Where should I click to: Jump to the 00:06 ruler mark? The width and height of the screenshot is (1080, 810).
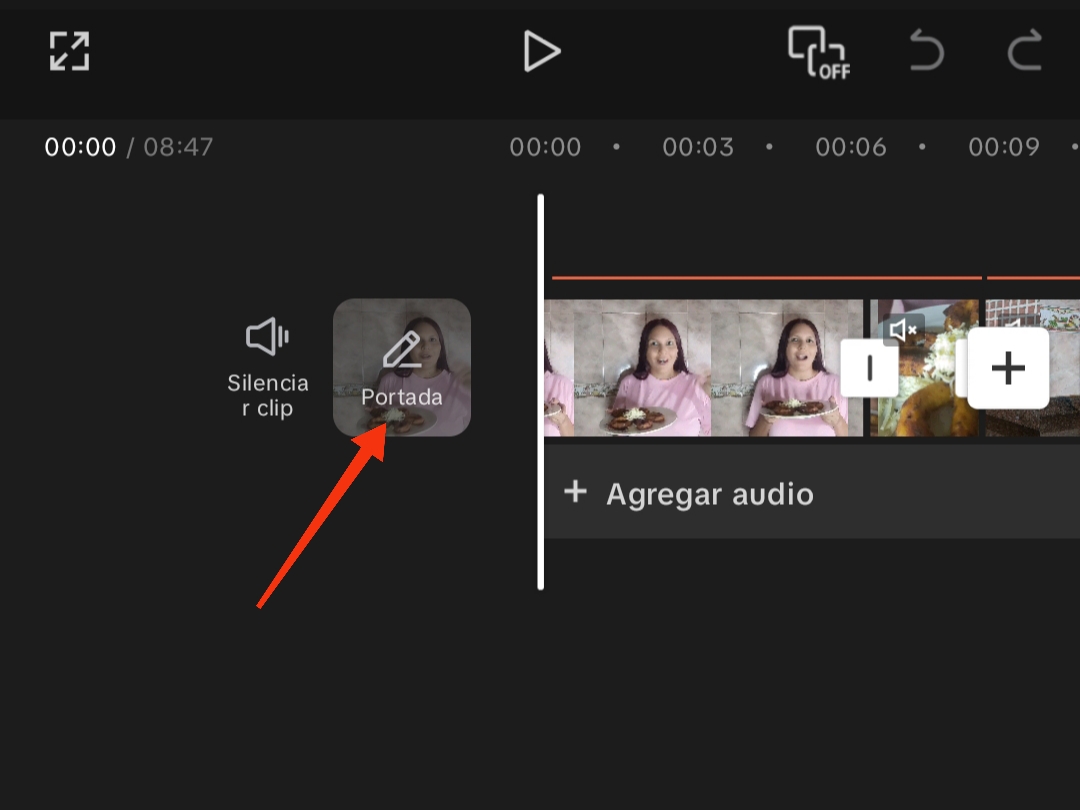[x=851, y=147]
